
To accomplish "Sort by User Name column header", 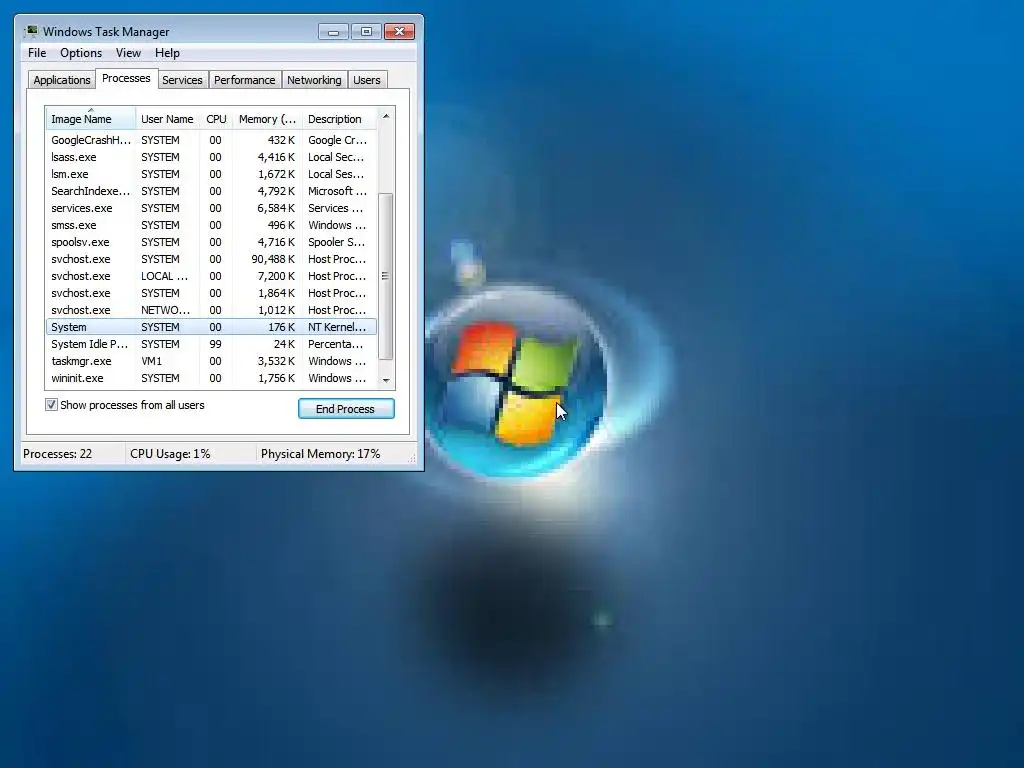I will coord(167,119).
